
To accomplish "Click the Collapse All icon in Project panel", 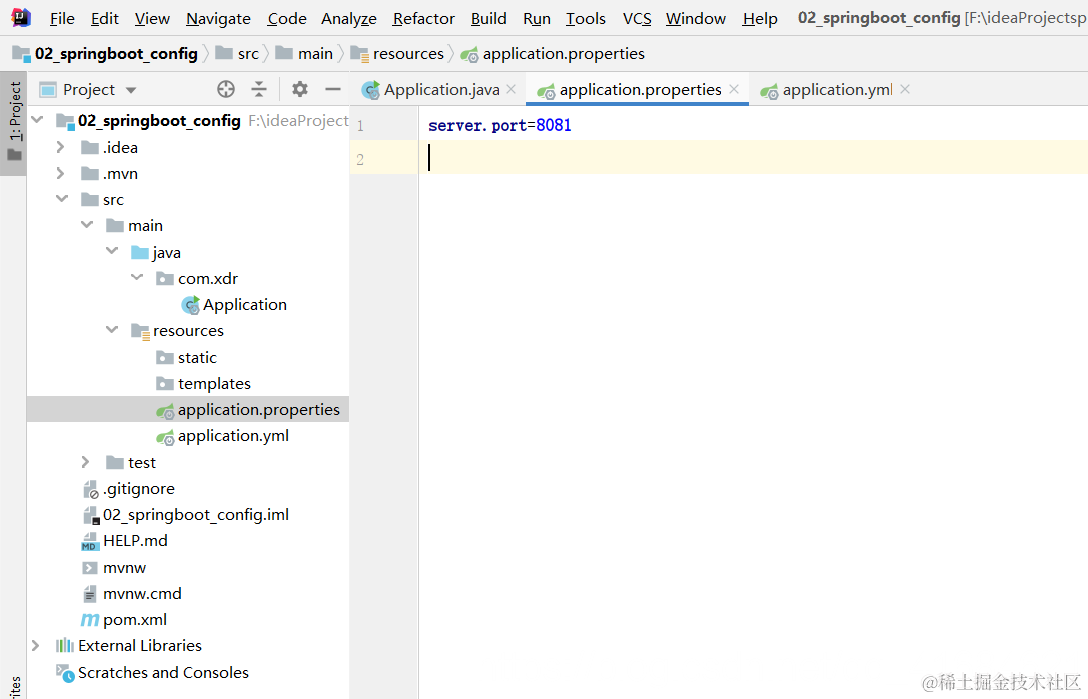I will point(259,89).
